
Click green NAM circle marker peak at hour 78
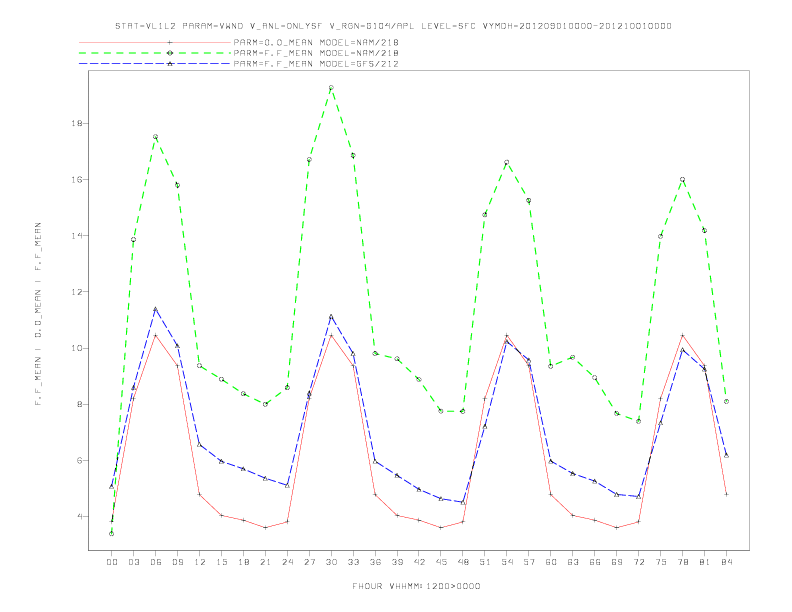[x=682, y=179]
